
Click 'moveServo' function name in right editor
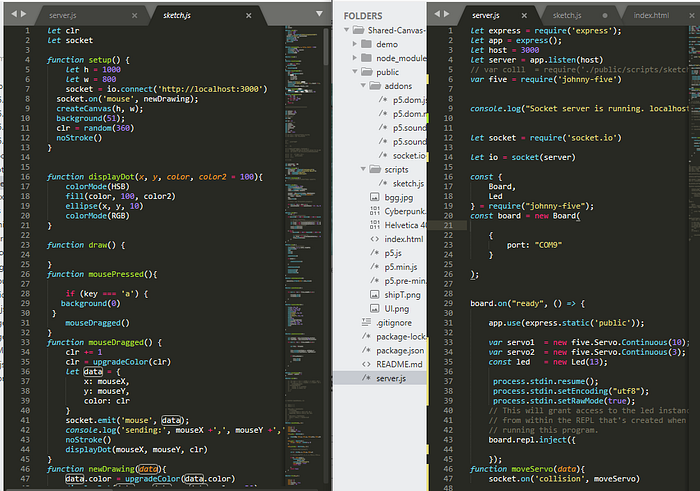click(532, 469)
